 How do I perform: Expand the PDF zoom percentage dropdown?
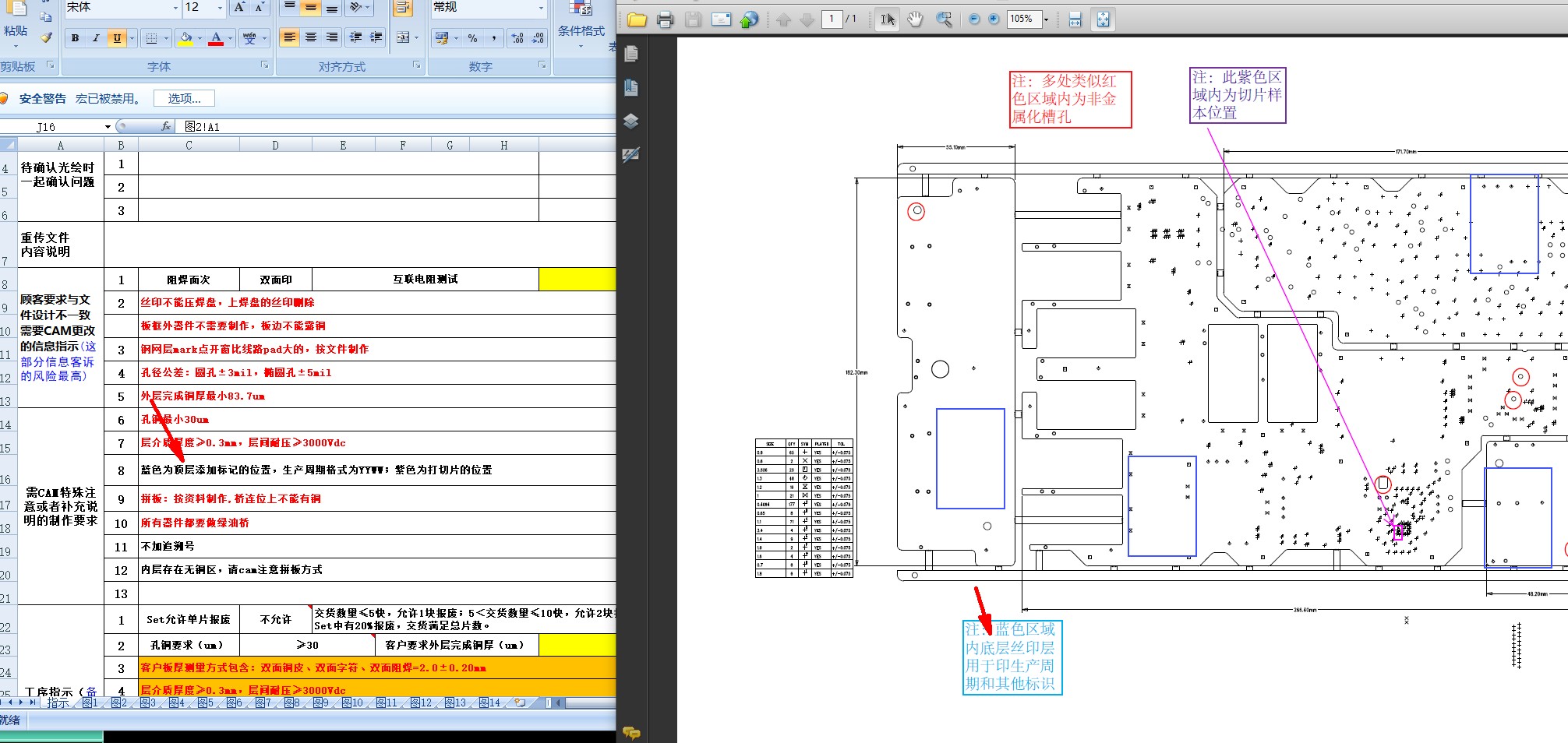pos(1046,19)
